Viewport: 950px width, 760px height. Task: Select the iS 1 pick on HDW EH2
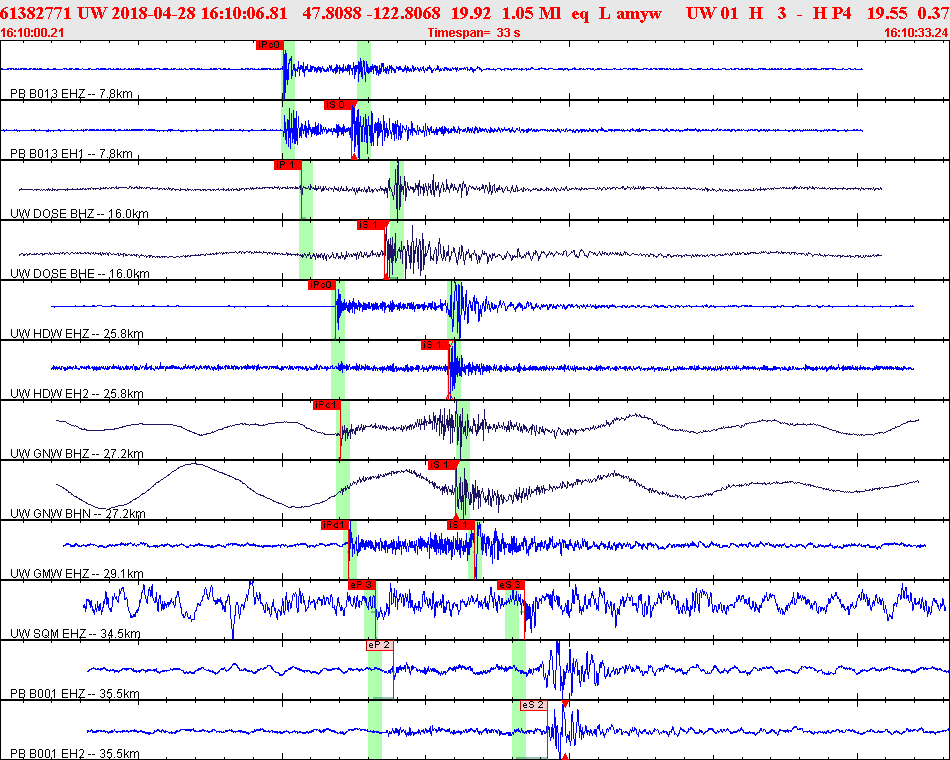436,345
